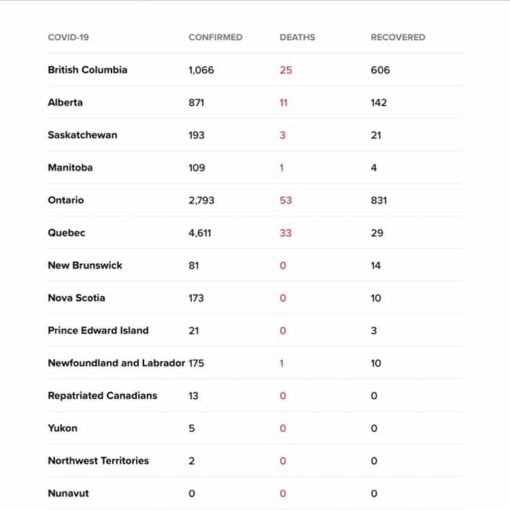Select the Manitoba row label
The height and width of the screenshot is (510, 510).
70,167
